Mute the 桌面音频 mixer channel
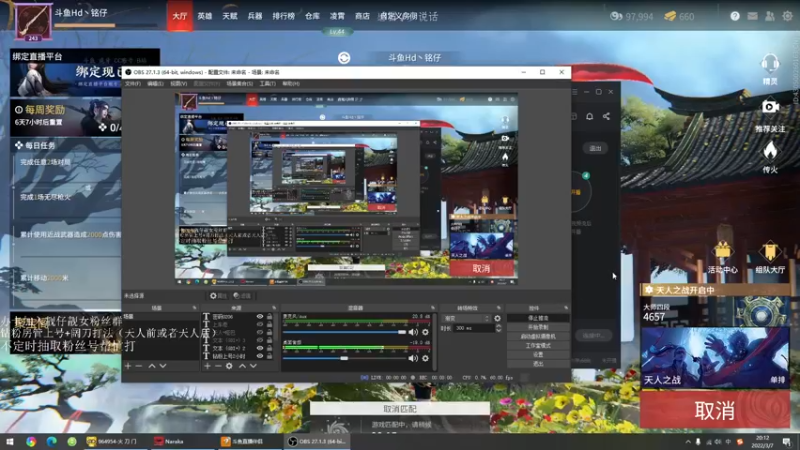Screen dimensions: 800x450 (x=413, y=358)
